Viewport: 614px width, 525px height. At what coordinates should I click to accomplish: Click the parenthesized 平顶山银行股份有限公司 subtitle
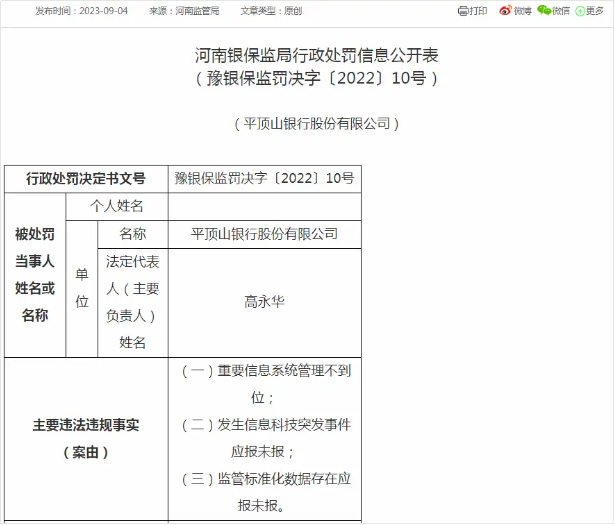pos(316,124)
